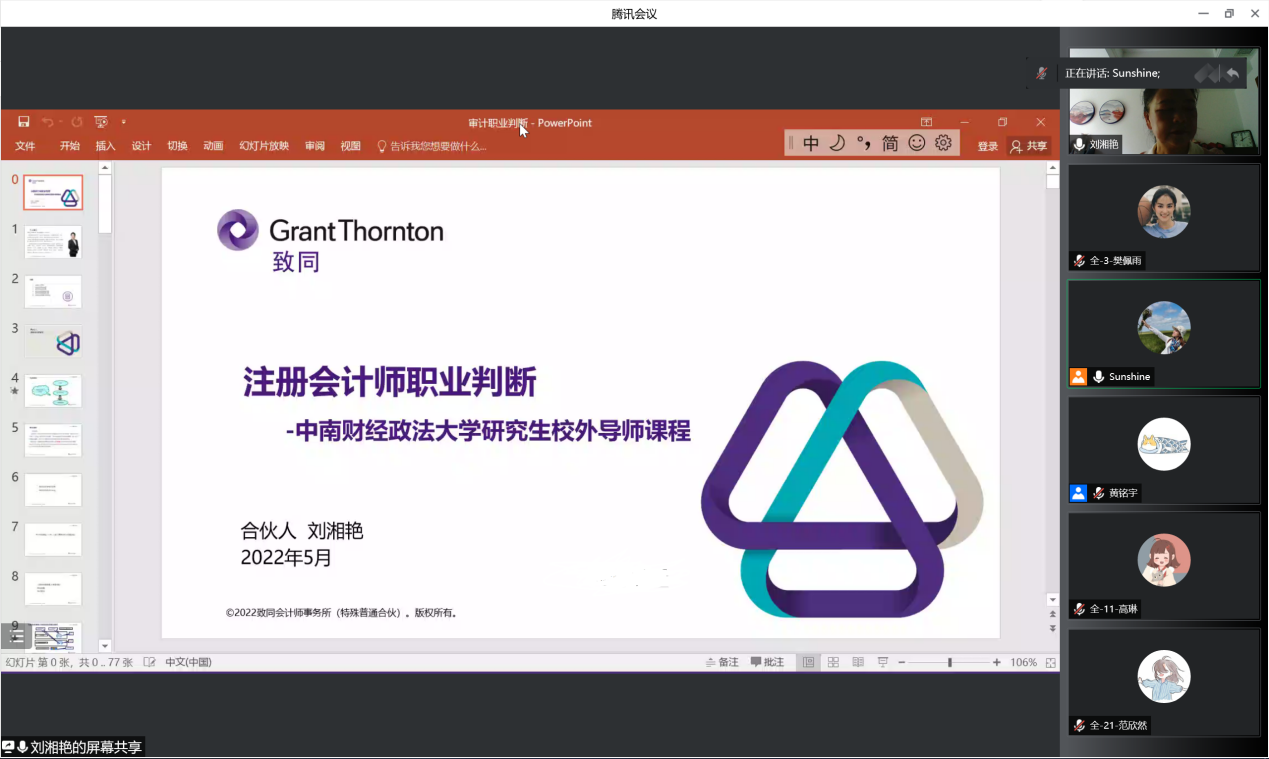Viewport: 1269px width, 759px height.
Task: Open the ribbon display options button
Action: [x=926, y=122]
